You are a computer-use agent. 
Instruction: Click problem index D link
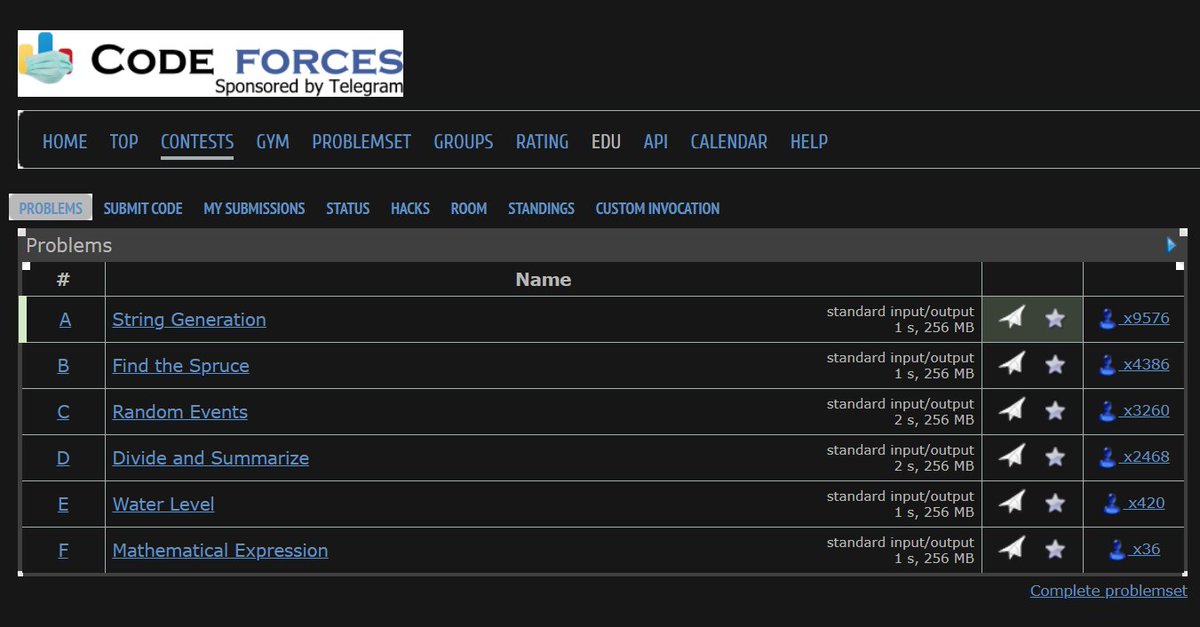[63, 458]
